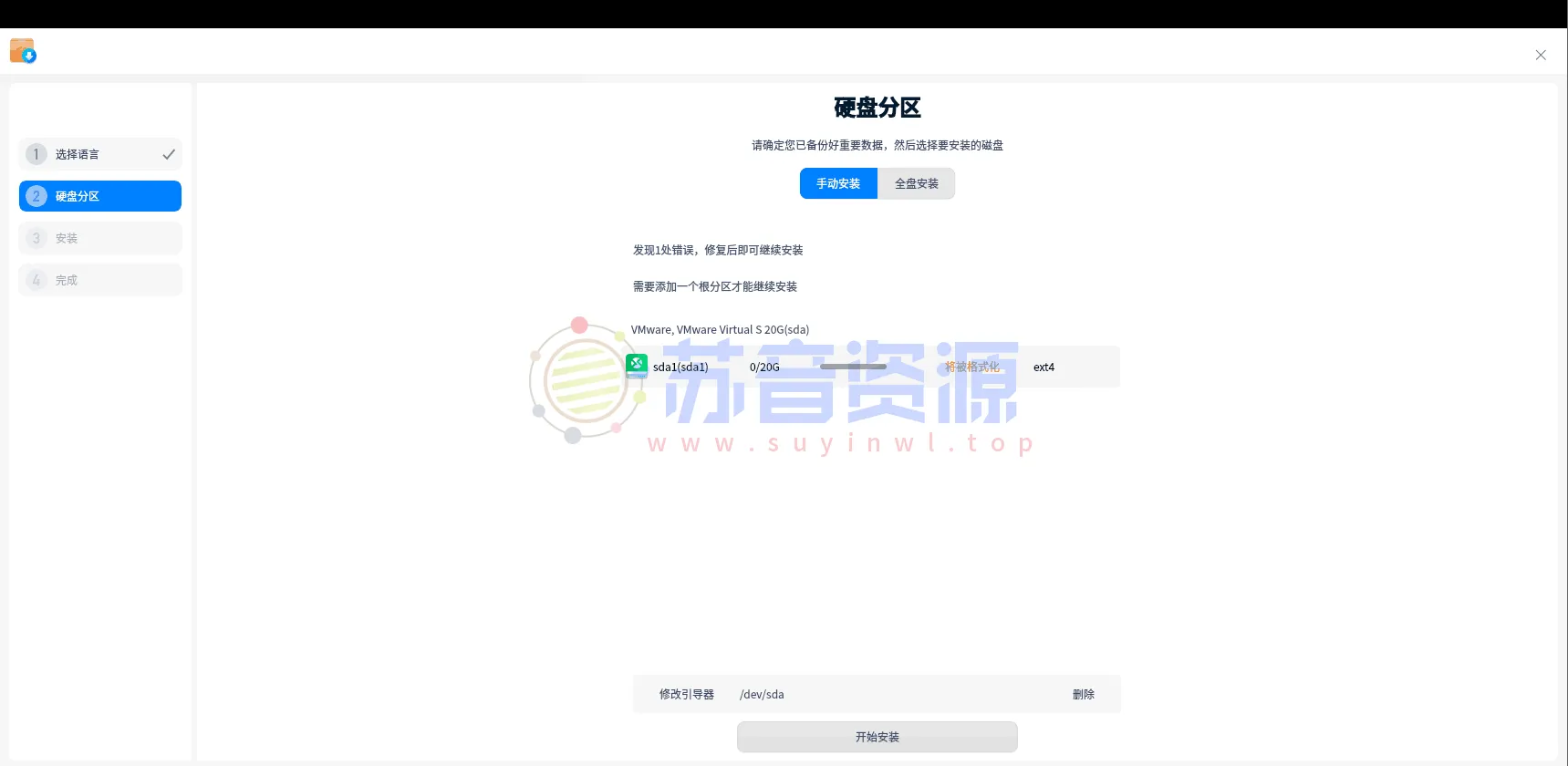Select step 4 完成 in sidebar
This screenshot has height=766, width=1568.
click(x=100, y=280)
